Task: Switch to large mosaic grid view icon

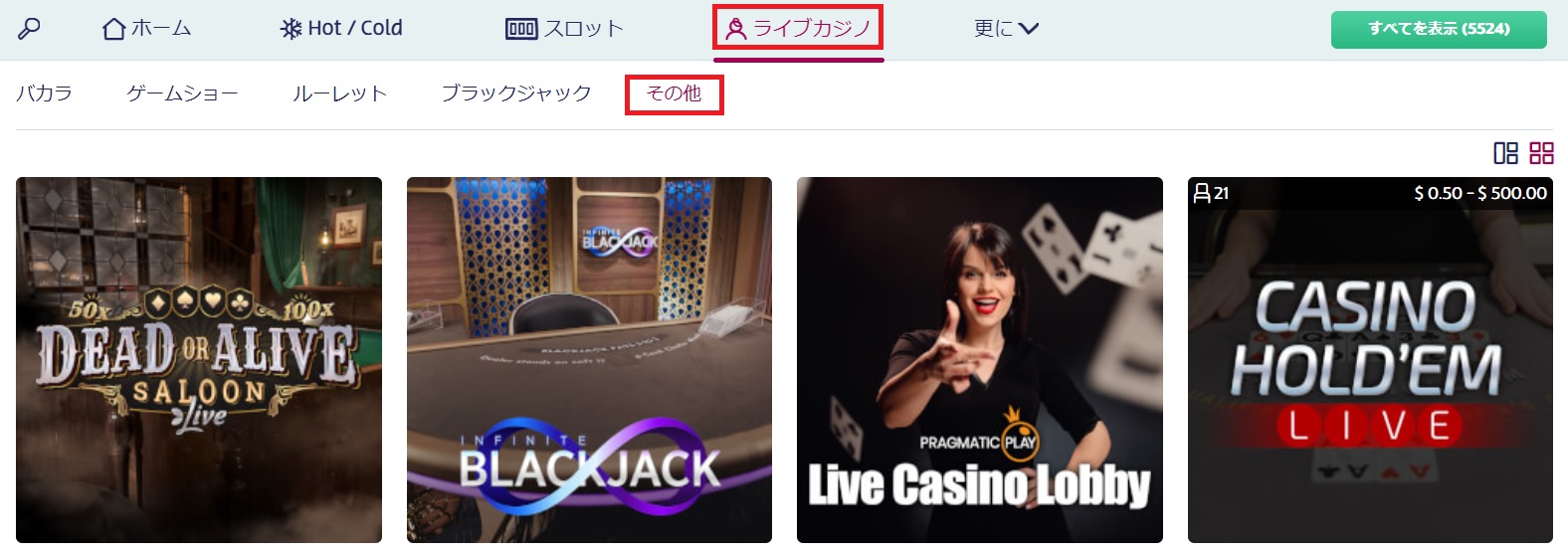Action: [x=1505, y=153]
